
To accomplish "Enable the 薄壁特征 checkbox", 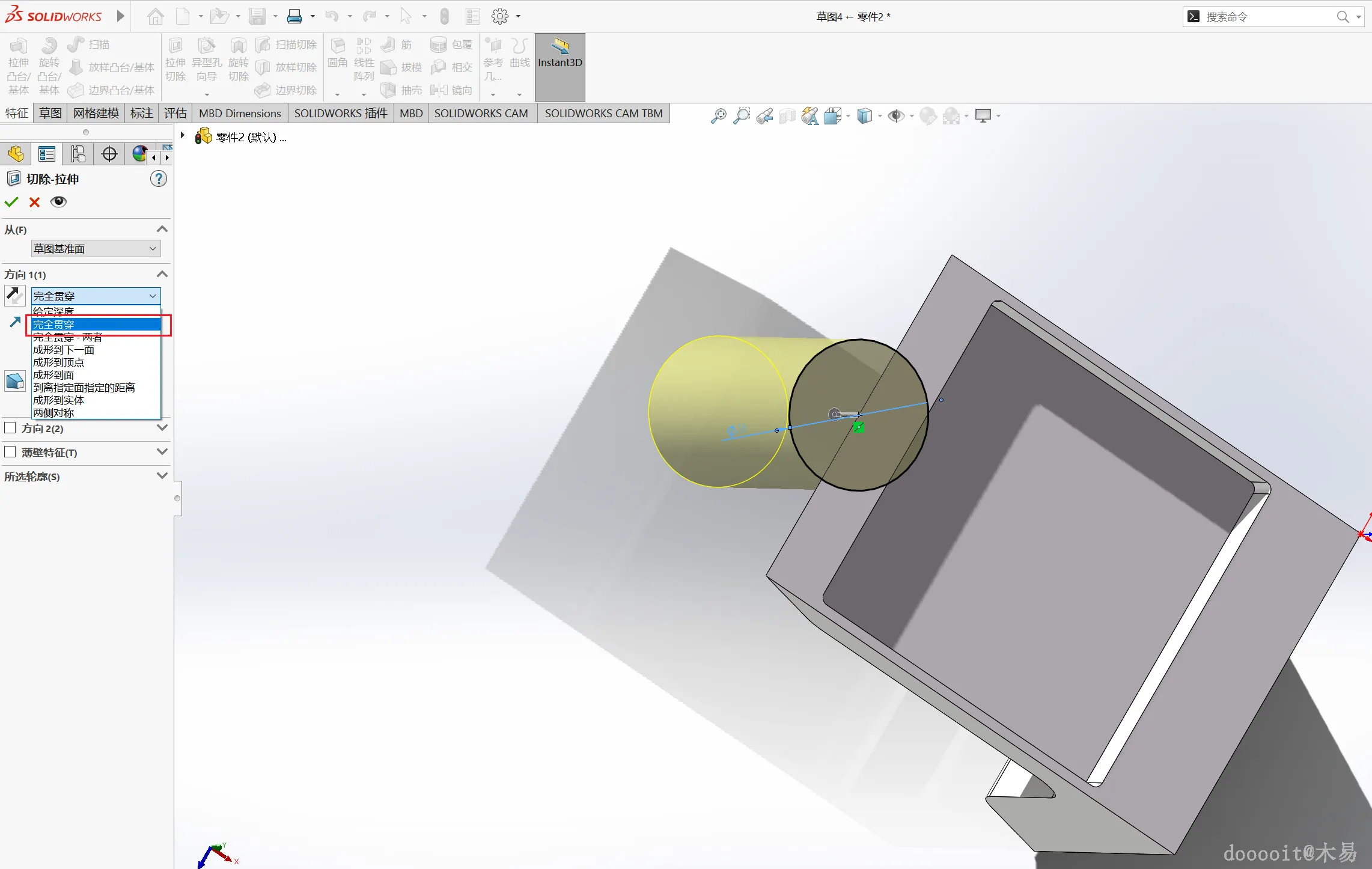I will [10, 452].
